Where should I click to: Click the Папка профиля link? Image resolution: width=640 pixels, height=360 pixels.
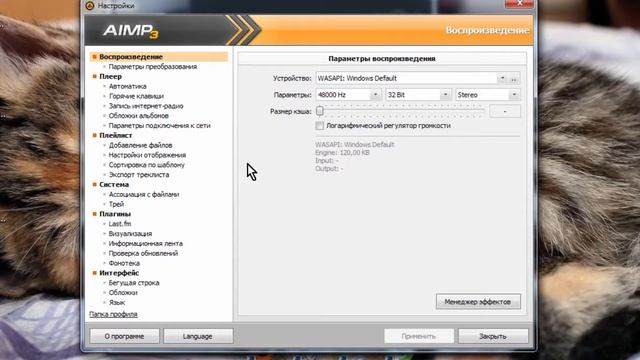113,314
